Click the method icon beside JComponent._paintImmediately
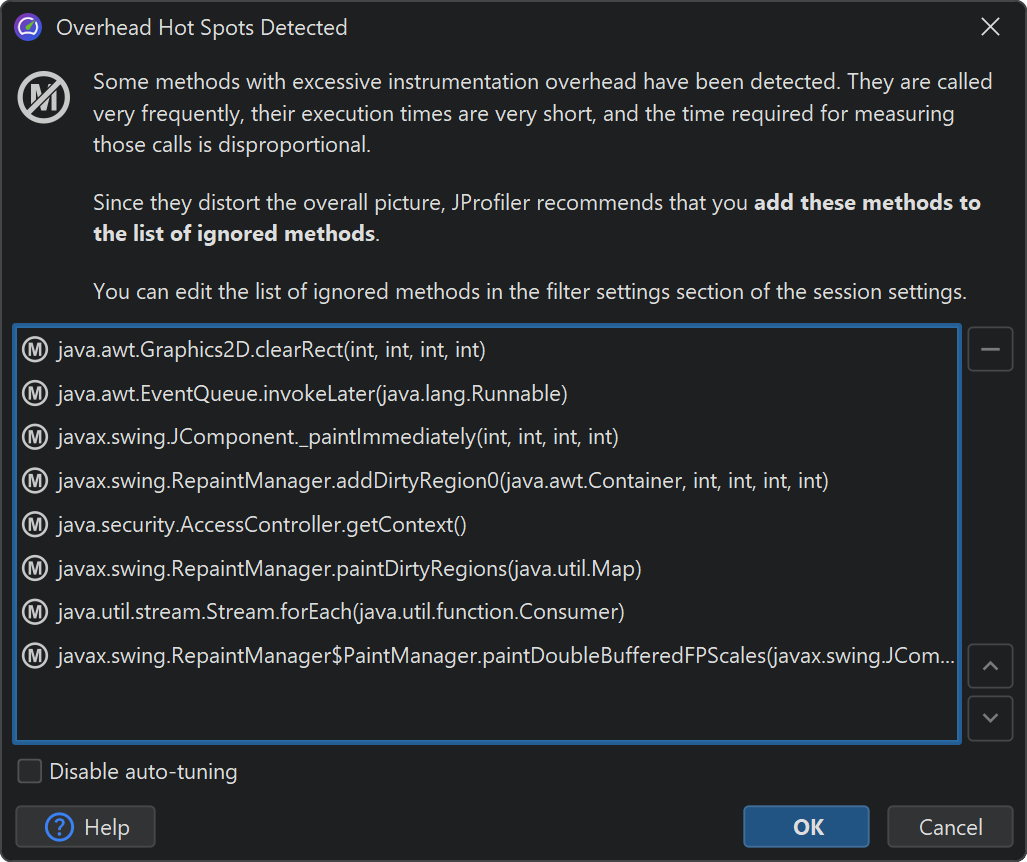This screenshot has height=862, width=1027. pyautogui.click(x=35, y=437)
